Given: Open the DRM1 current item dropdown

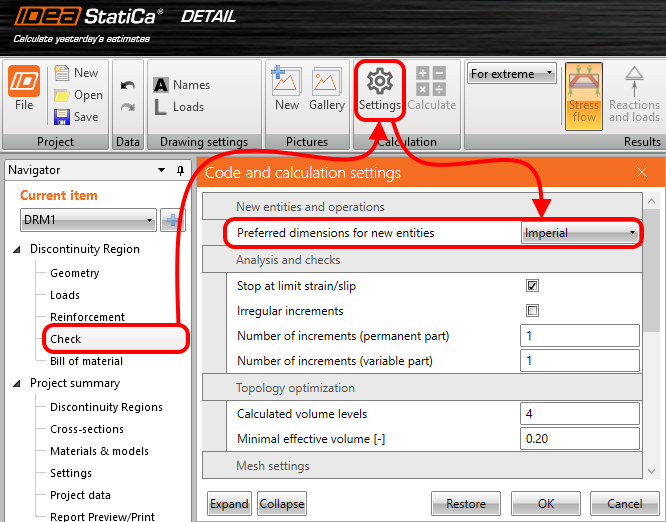Looking at the screenshot, I should coord(88,220).
